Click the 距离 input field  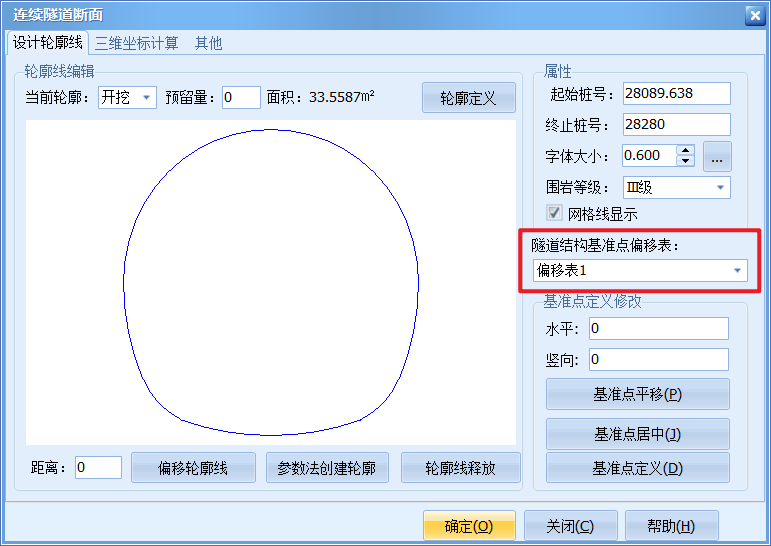pyautogui.click(x=98, y=467)
